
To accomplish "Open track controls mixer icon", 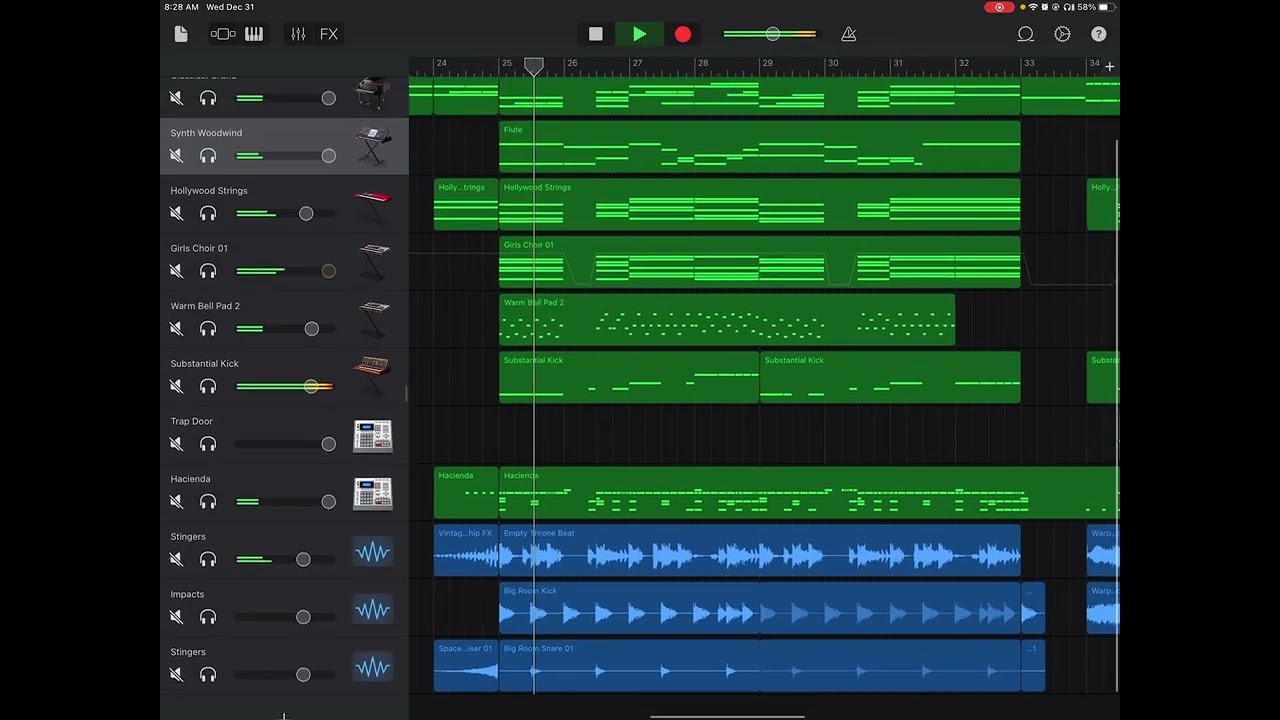I will pos(298,34).
